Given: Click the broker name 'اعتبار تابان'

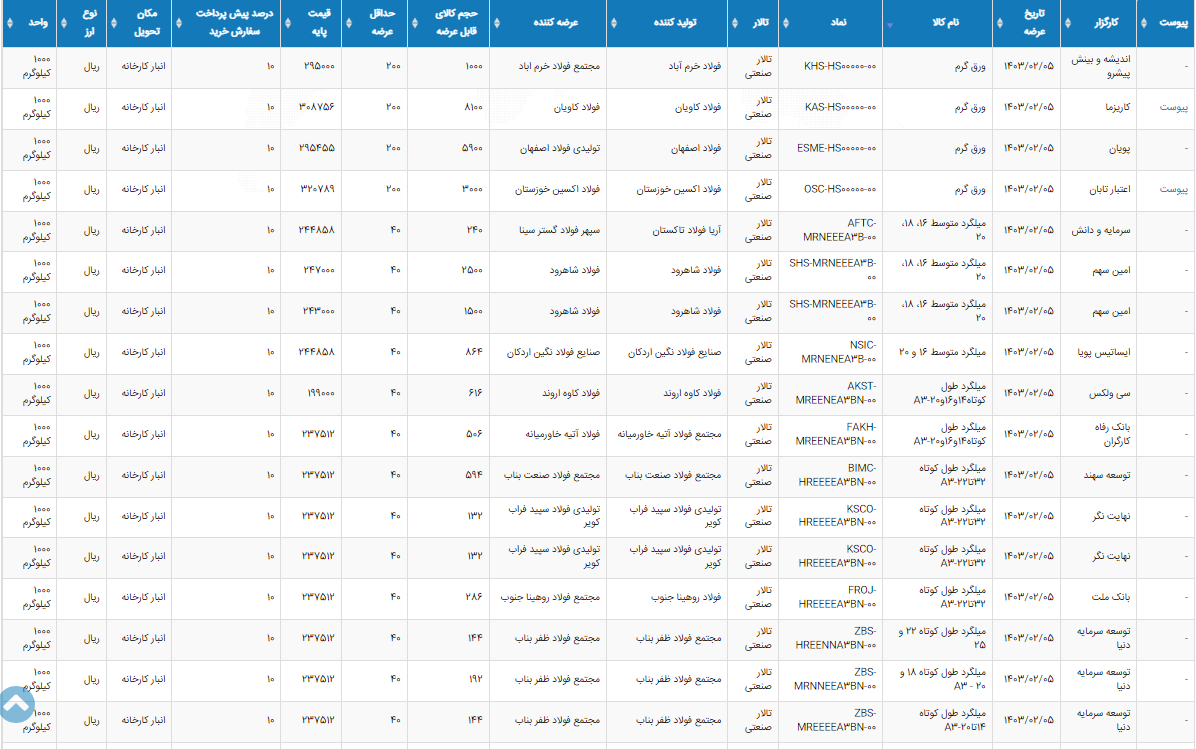Looking at the screenshot, I should tap(1110, 189).
